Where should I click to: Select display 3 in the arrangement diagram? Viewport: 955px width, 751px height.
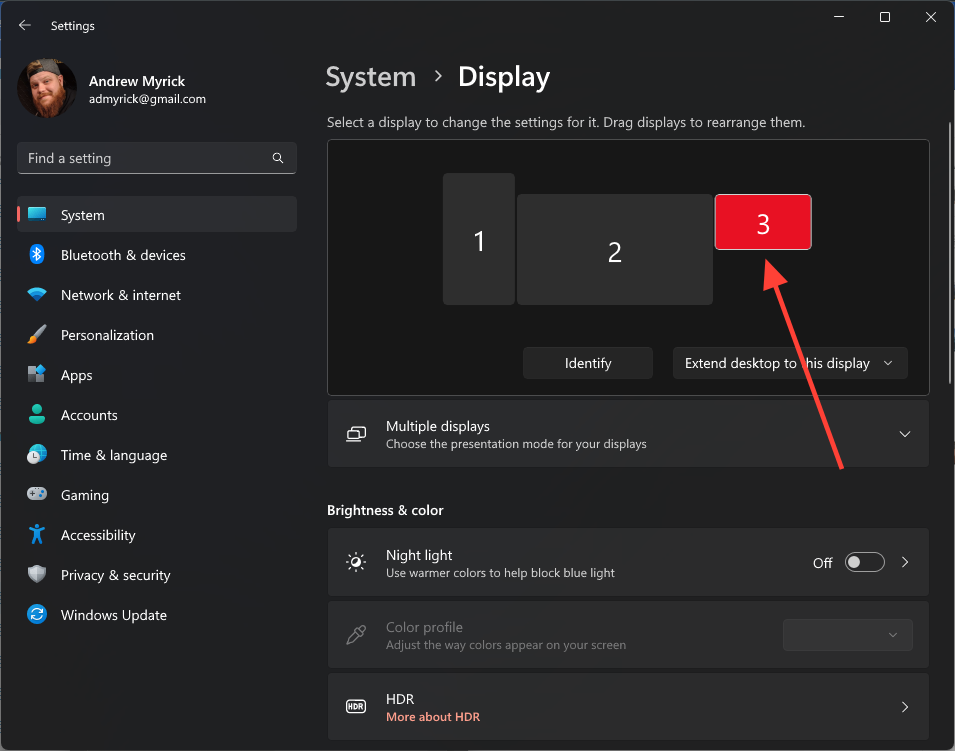763,222
